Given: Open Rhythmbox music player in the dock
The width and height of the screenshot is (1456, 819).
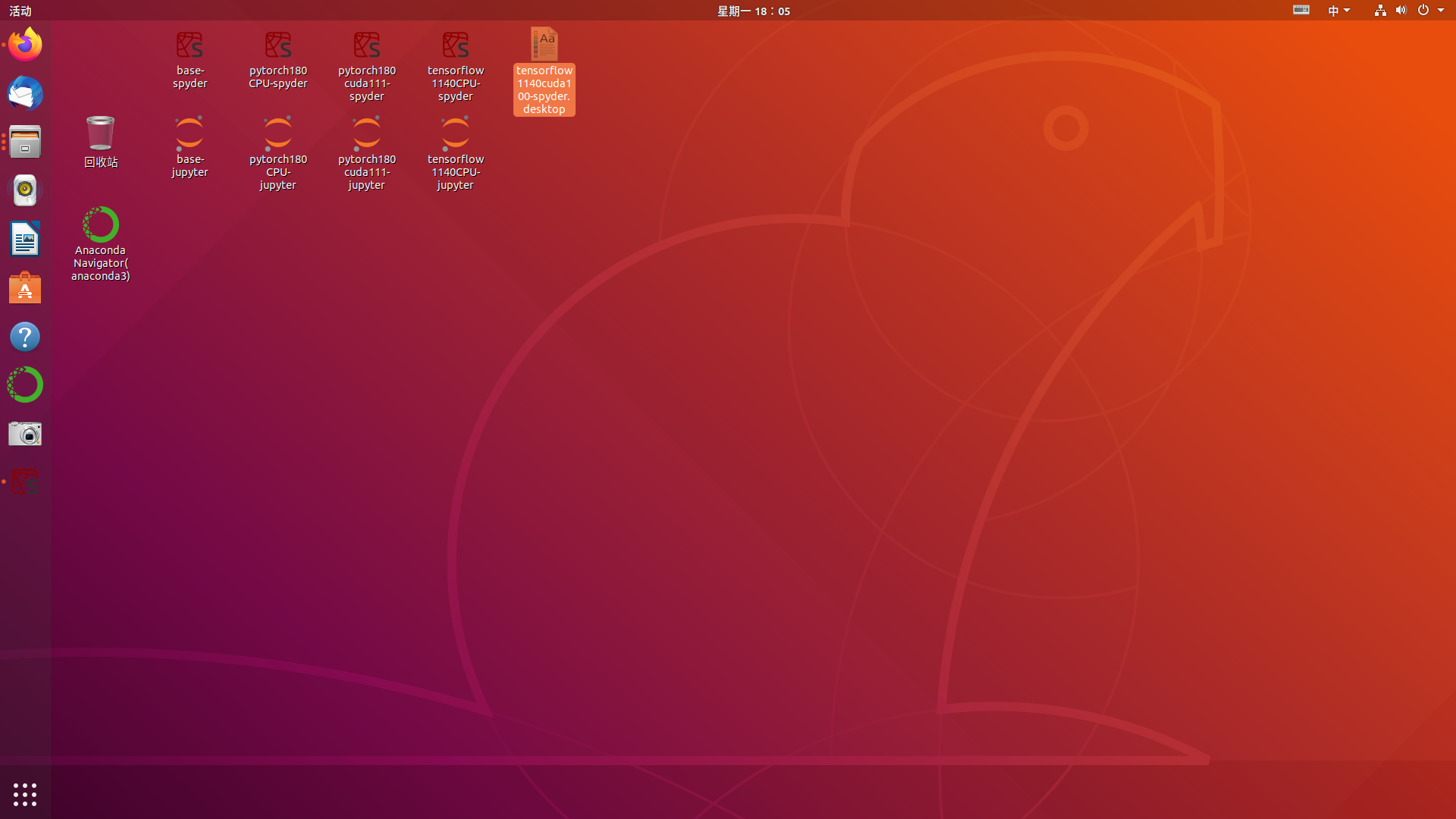Looking at the screenshot, I should click(25, 190).
